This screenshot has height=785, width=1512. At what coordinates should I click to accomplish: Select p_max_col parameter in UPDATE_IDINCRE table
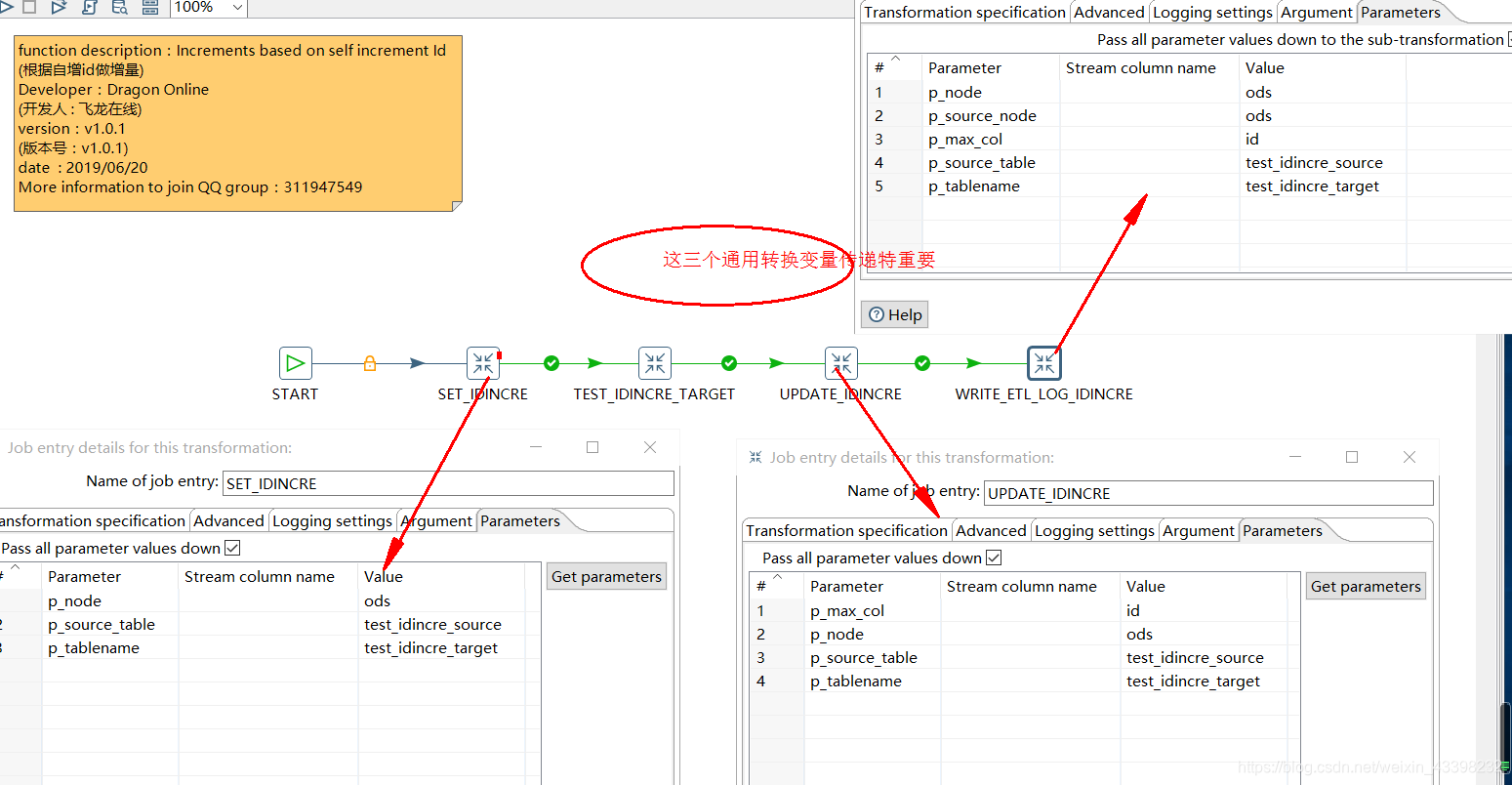click(847, 610)
